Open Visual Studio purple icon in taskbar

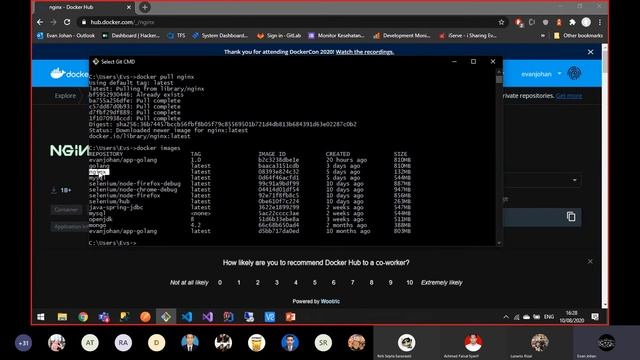[207, 317]
